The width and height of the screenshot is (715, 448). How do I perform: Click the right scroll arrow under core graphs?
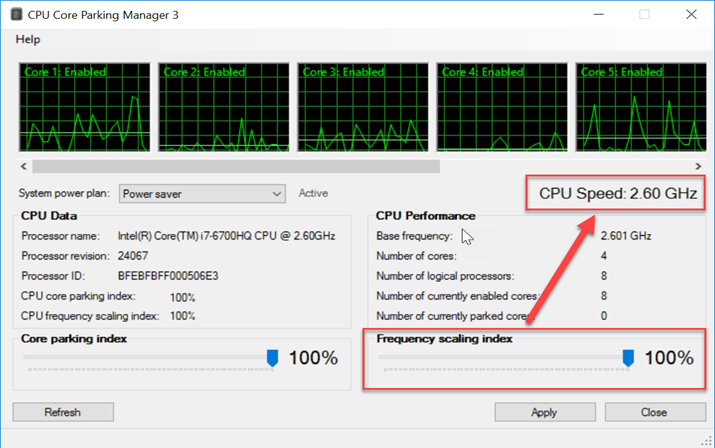(x=698, y=167)
